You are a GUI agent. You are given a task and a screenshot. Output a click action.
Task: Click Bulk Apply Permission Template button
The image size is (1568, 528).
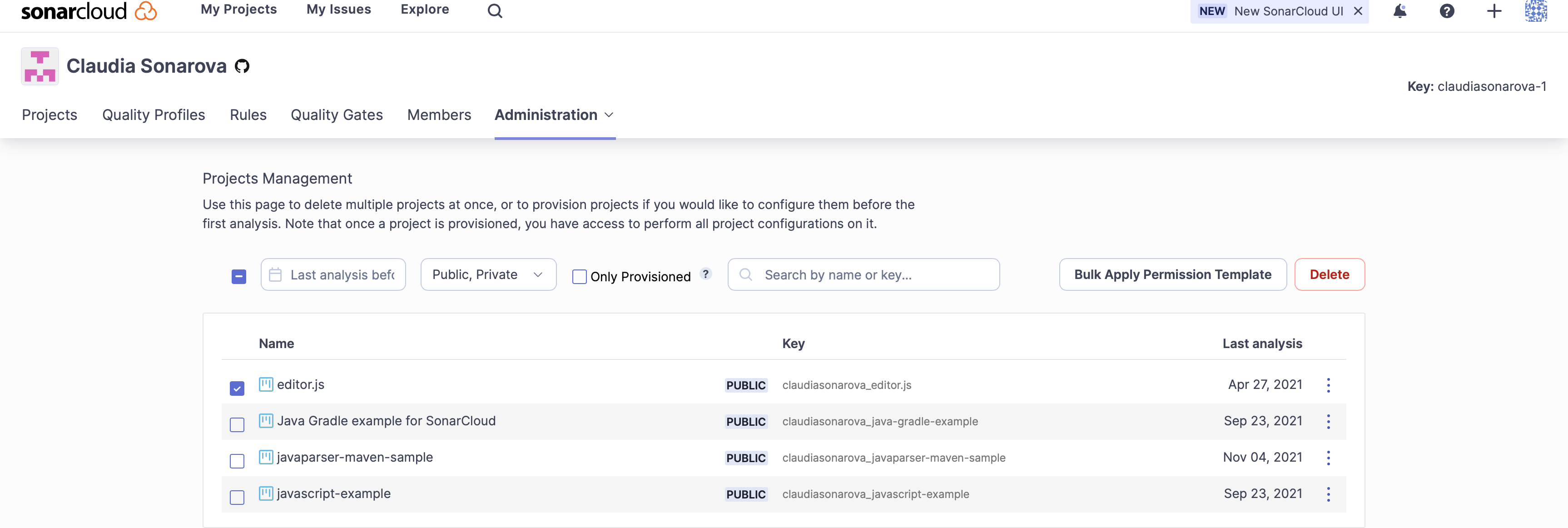point(1172,274)
